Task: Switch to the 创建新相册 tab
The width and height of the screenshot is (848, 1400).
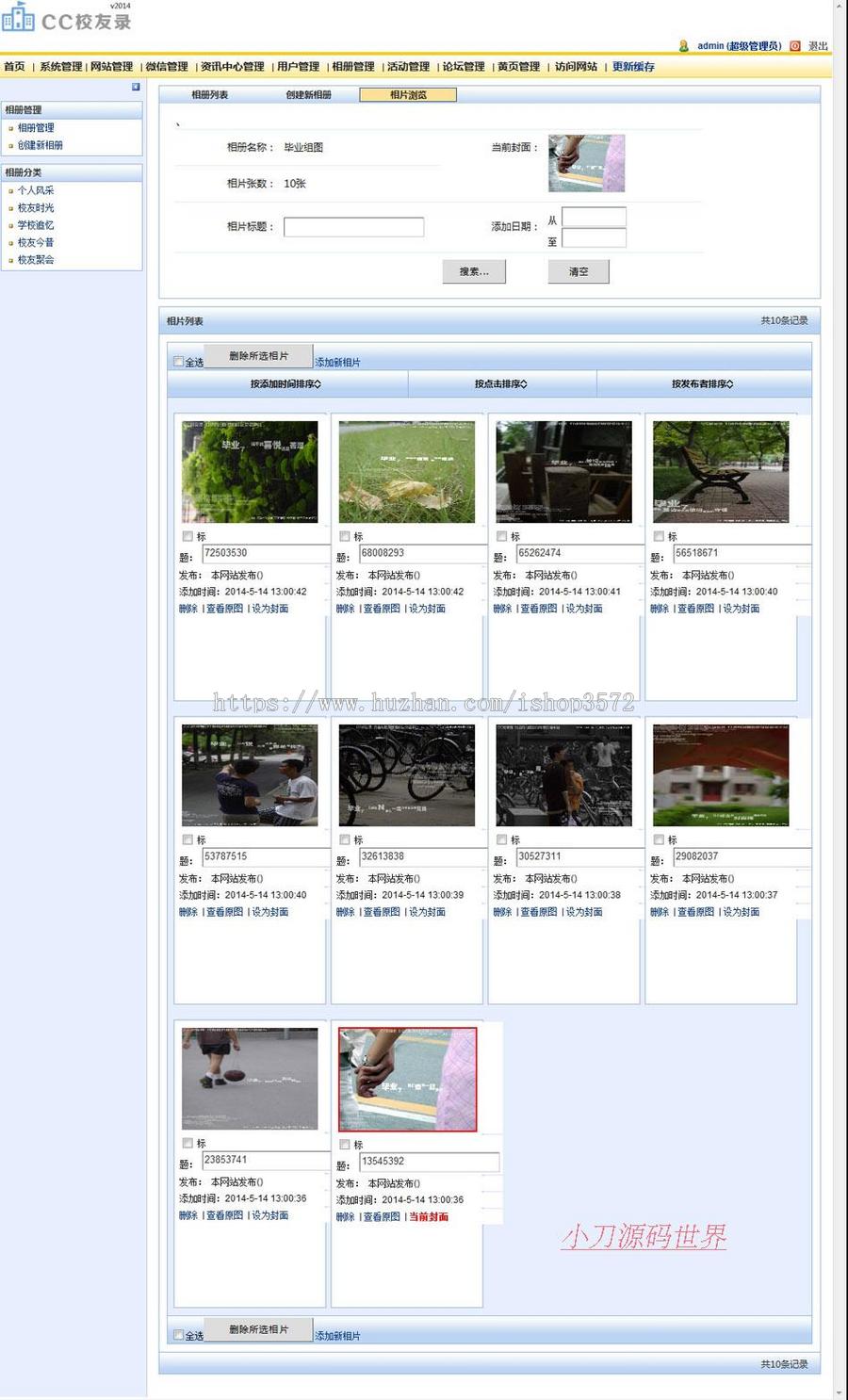Action: click(309, 95)
